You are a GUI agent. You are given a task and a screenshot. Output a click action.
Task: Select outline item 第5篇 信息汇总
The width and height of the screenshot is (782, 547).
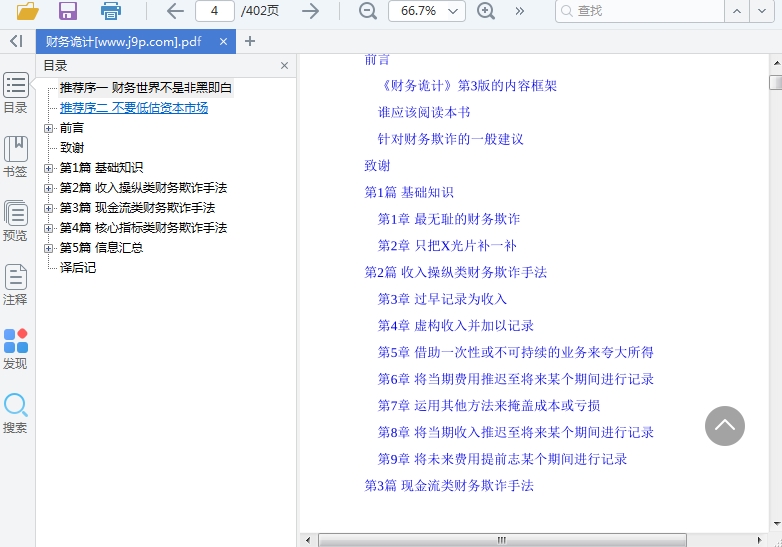point(101,247)
